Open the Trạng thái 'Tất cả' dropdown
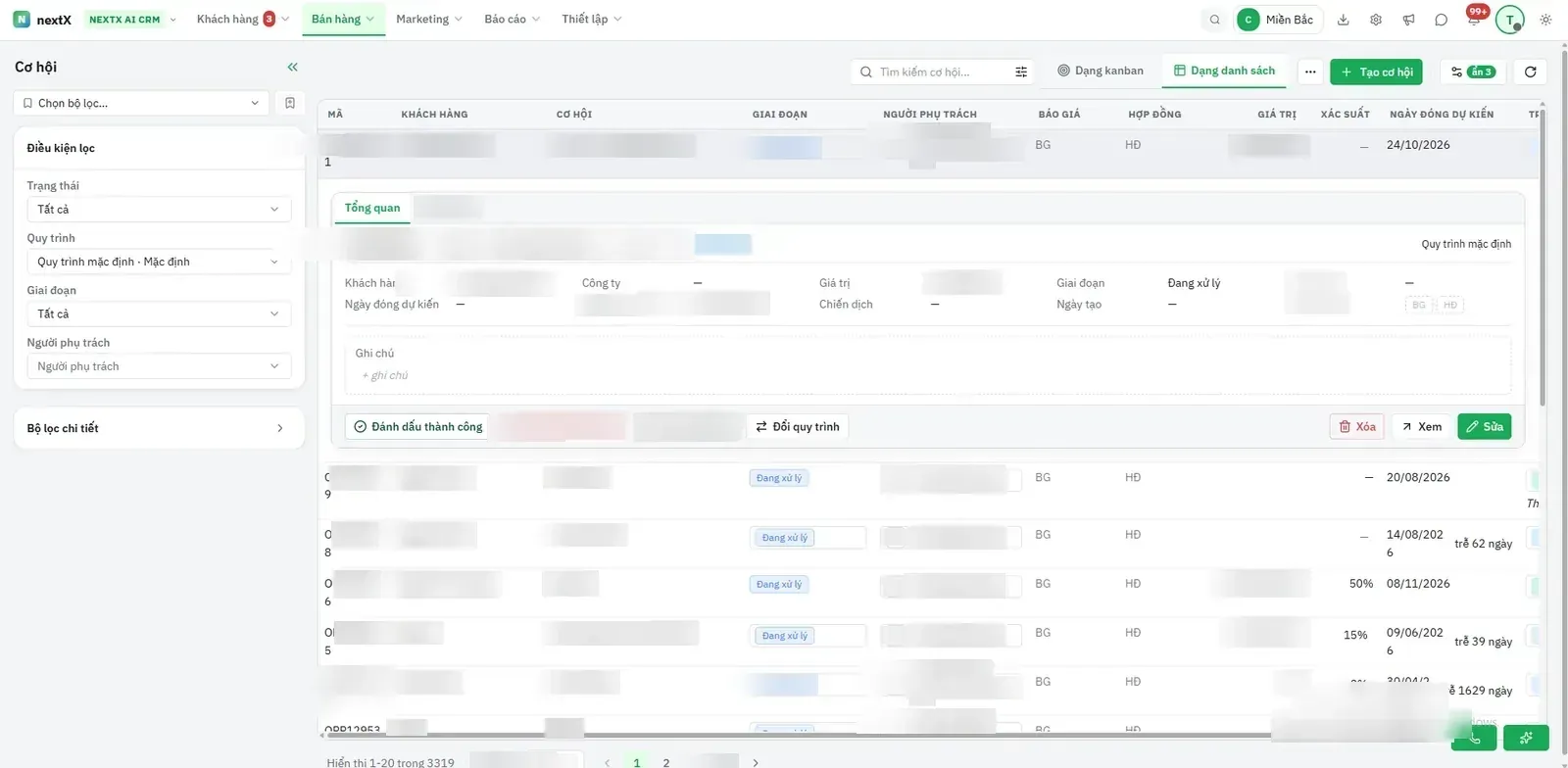Viewport: 1568px width, 768px height. tap(159, 209)
